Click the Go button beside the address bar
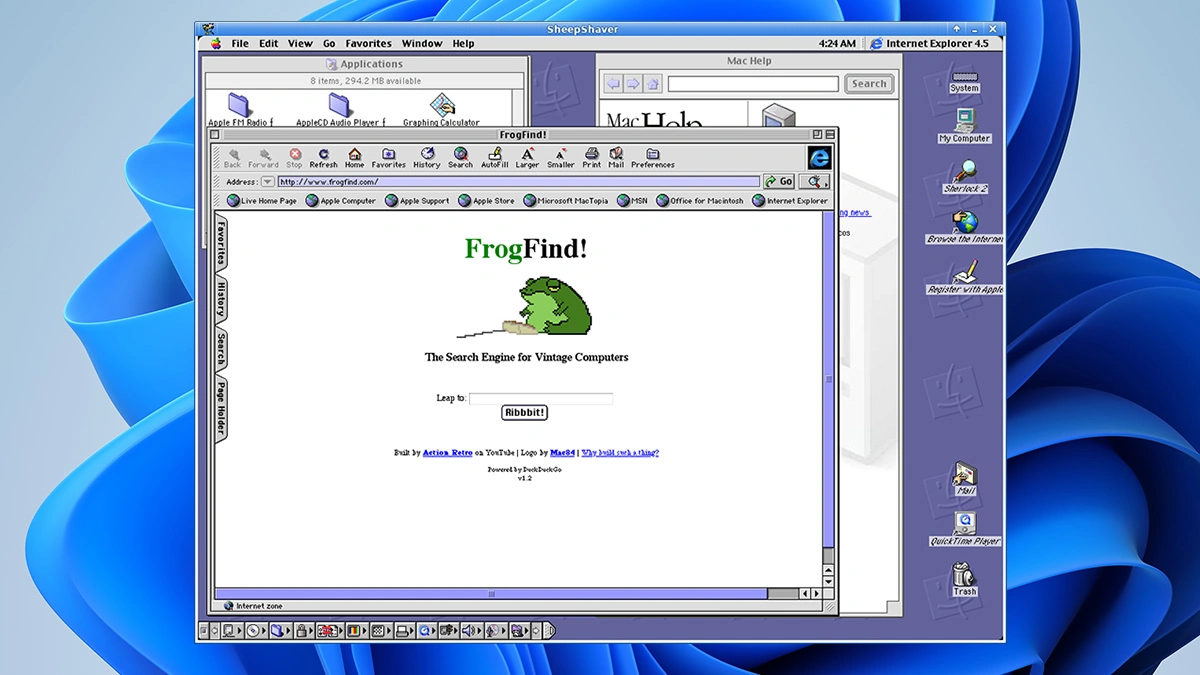This screenshot has width=1200, height=675. pyautogui.click(x=779, y=181)
